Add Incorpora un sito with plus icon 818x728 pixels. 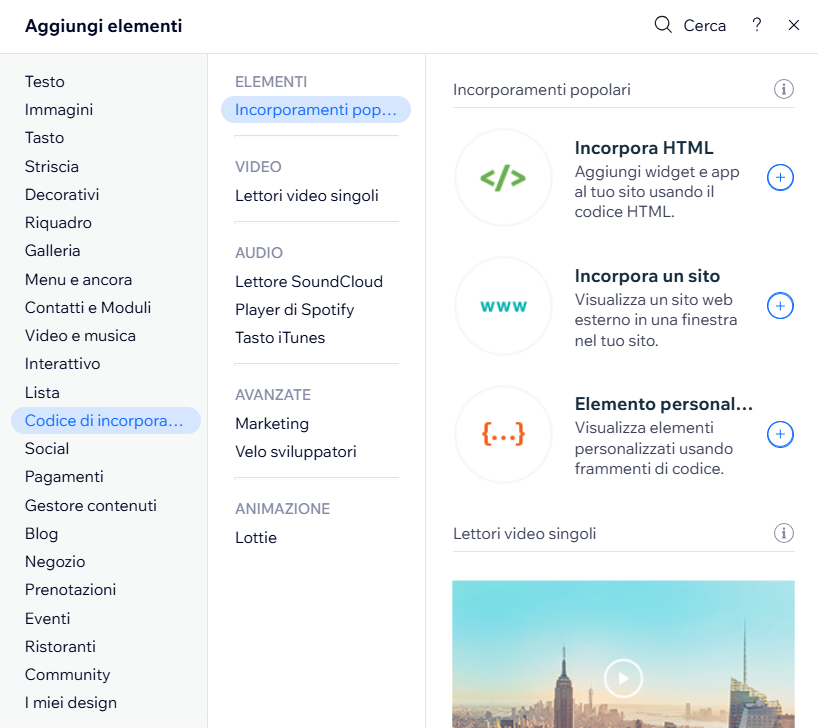pos(780,306)
